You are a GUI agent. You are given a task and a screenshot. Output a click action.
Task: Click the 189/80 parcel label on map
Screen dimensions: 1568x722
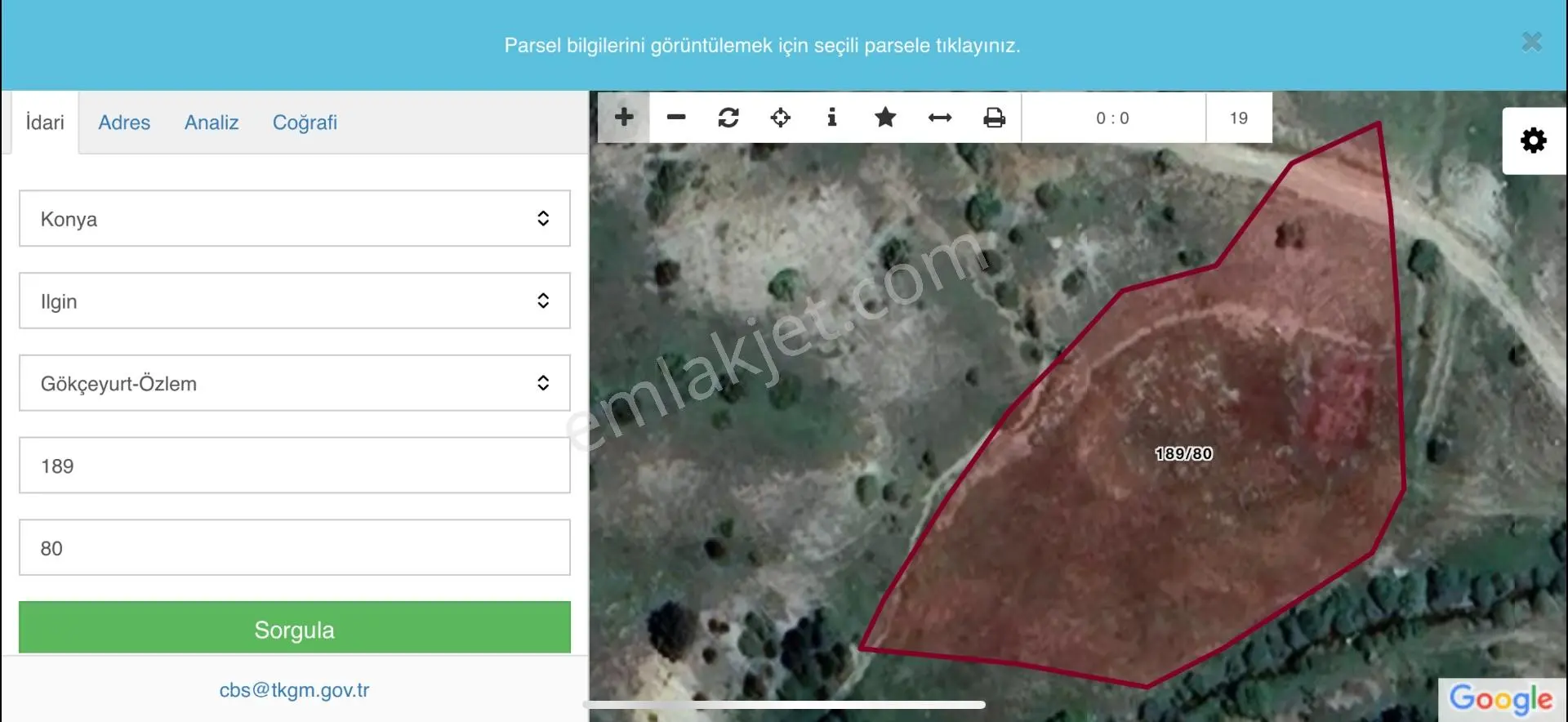coord(1183,453)
